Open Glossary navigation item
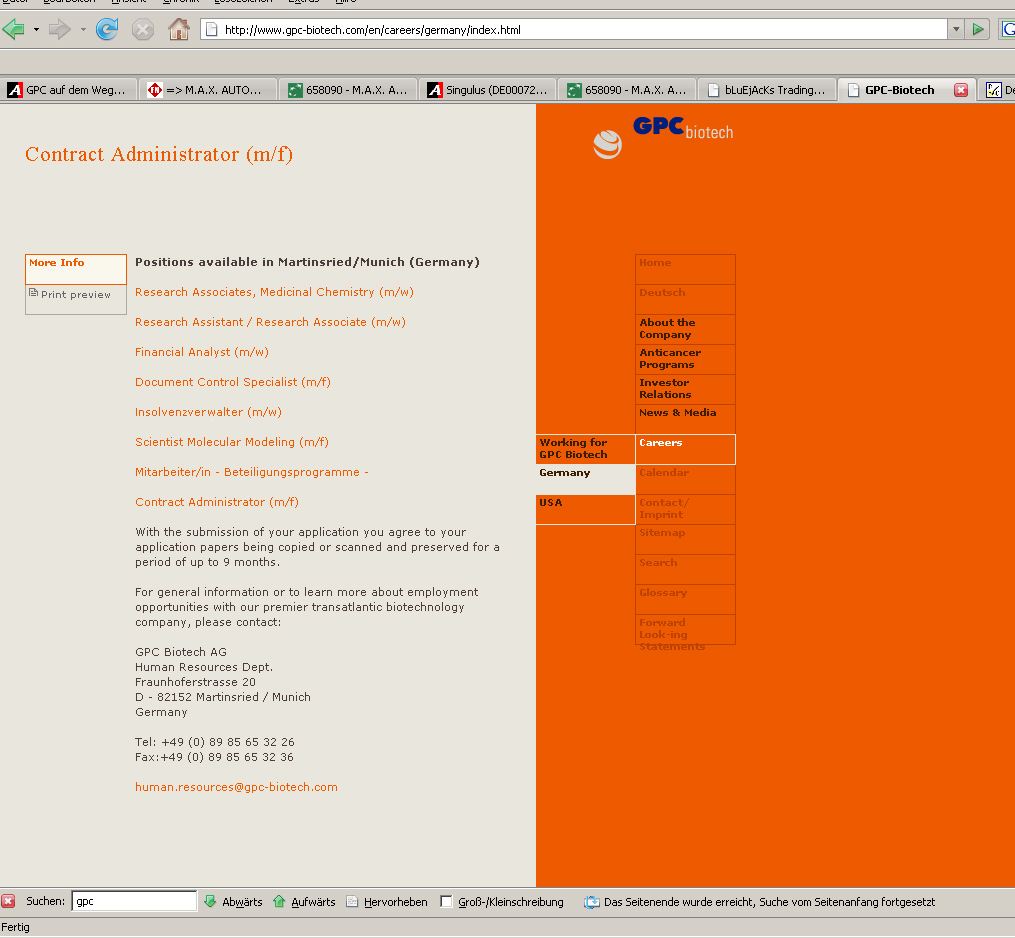This screenshot has height=938, width=1015. coord(685,599)
